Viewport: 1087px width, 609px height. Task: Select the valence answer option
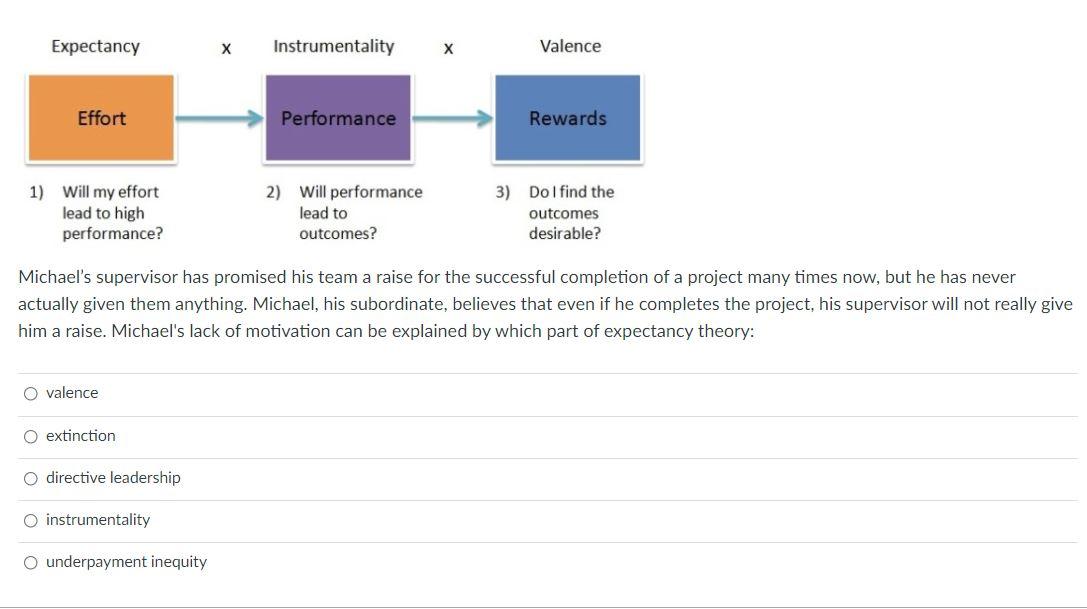coord(31,393)
